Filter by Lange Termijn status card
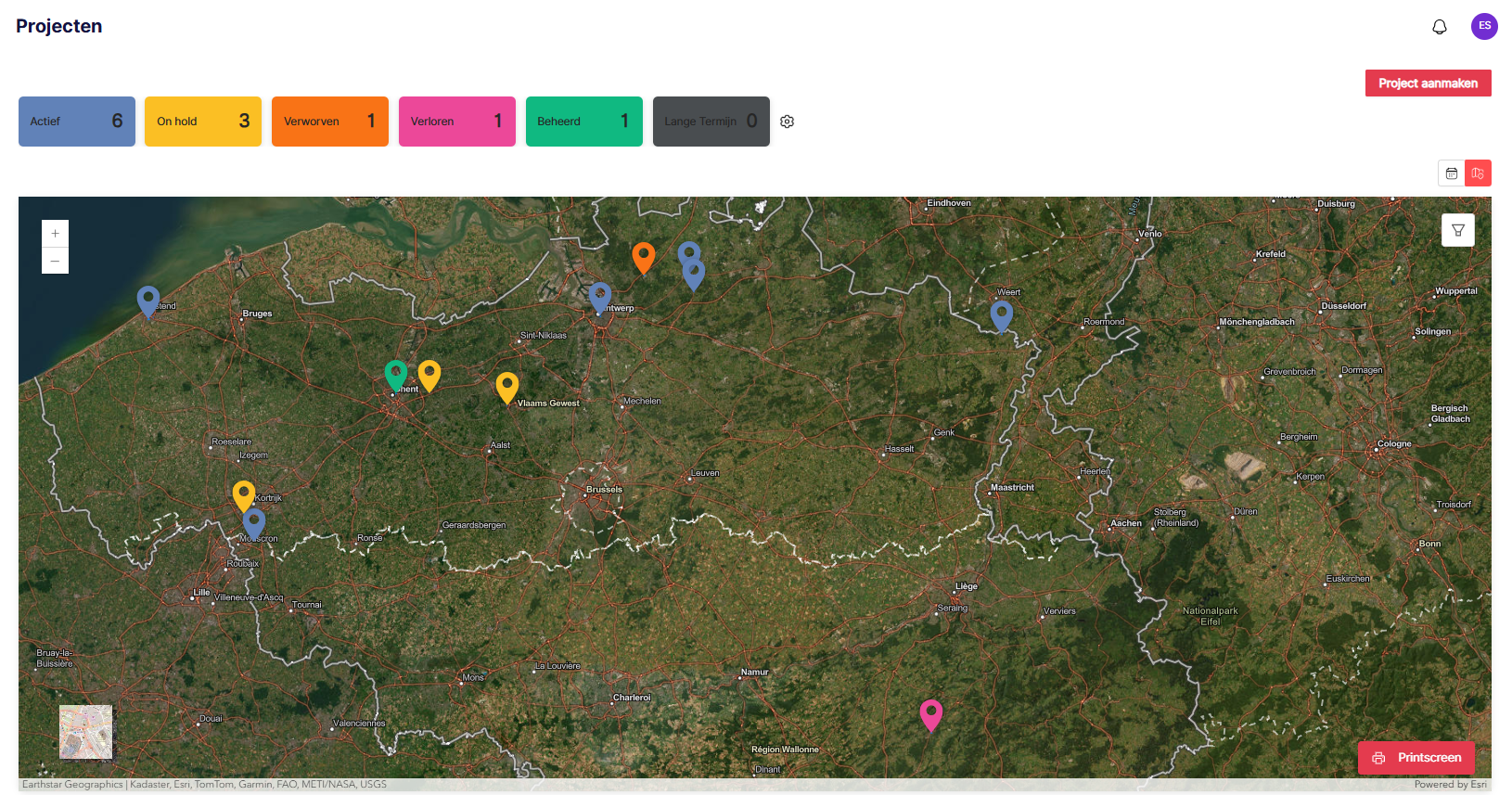1512x795 pixels. click(711, 122)
